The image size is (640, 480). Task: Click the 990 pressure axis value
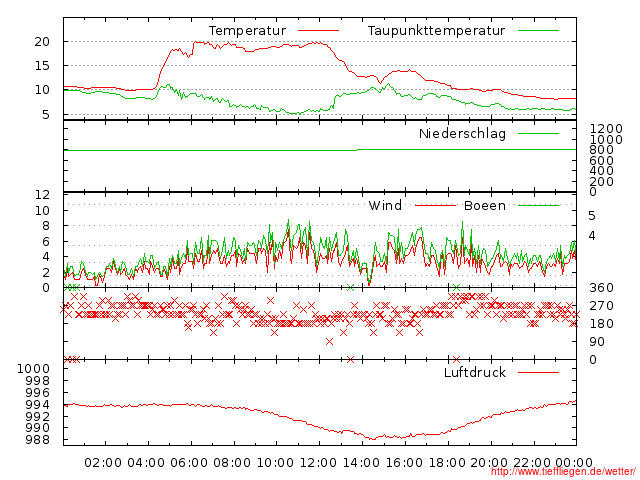coord(38,428)
